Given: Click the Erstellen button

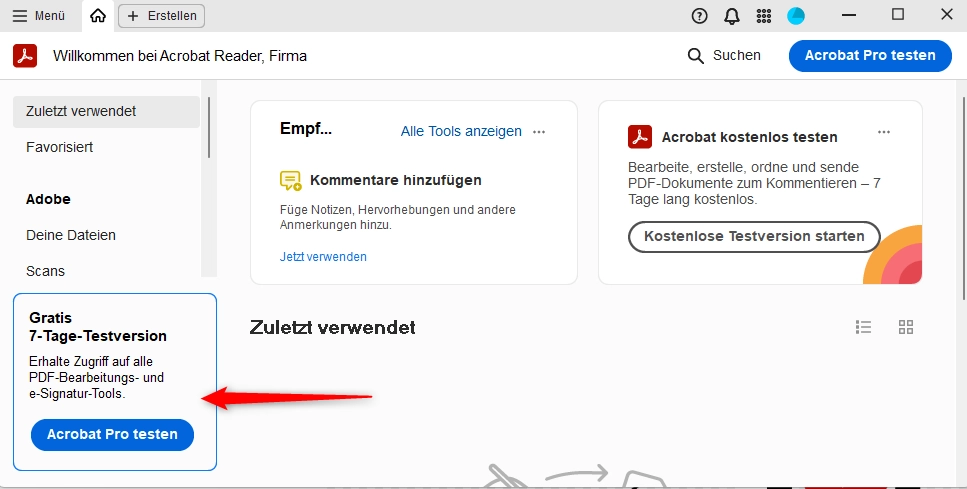Looking at the screenshot, I should pyautogui.click(x=162, y=16).
